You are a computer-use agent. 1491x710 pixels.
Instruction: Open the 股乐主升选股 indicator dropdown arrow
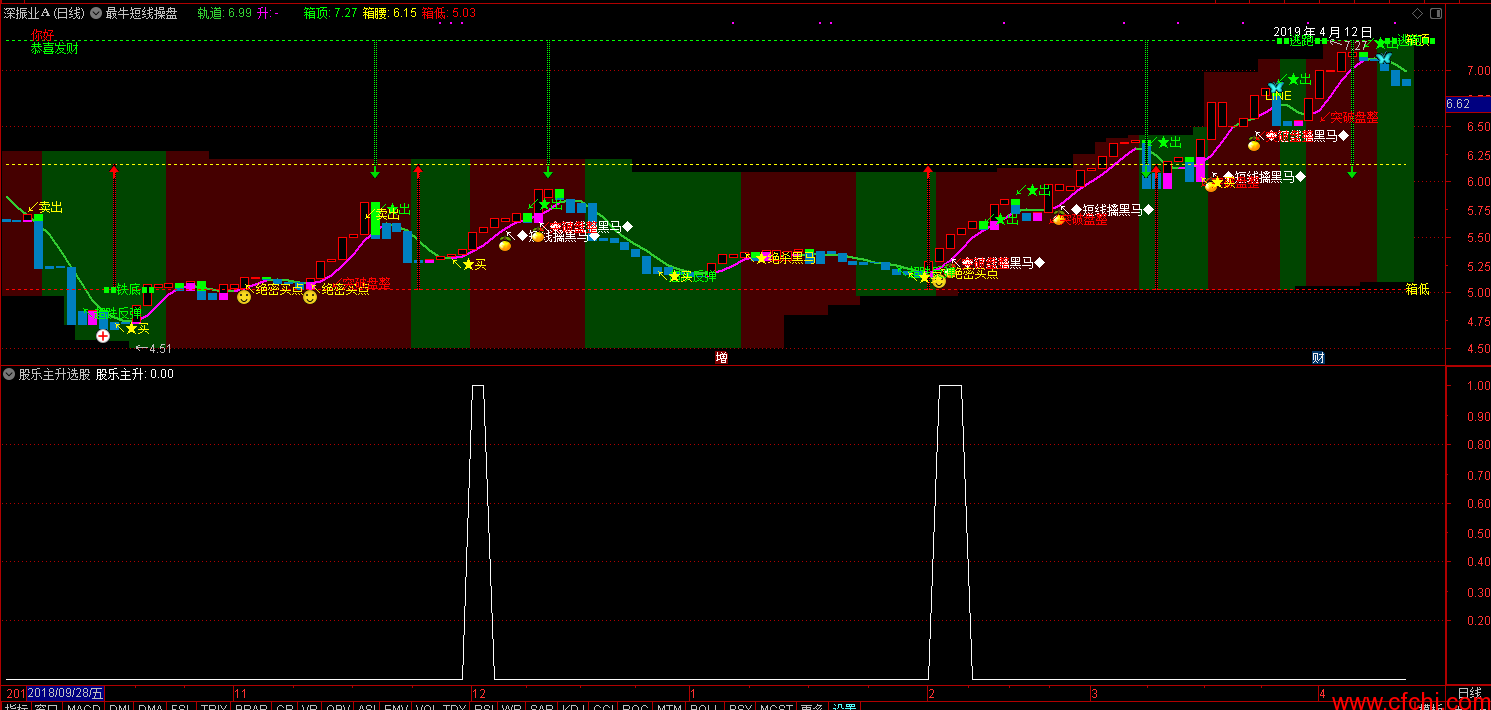[x=9, y=375]
